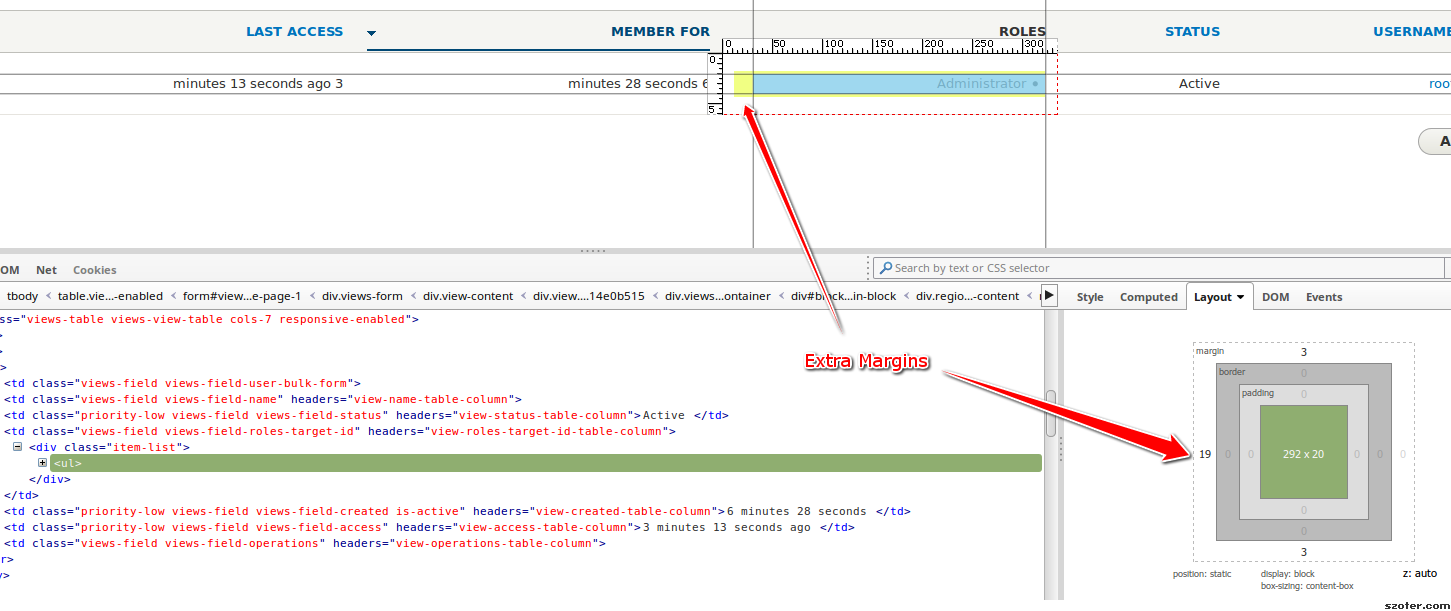
Task: Select form#view...e-page-1 breadcrumb item
Action: (x=242, y=296)
